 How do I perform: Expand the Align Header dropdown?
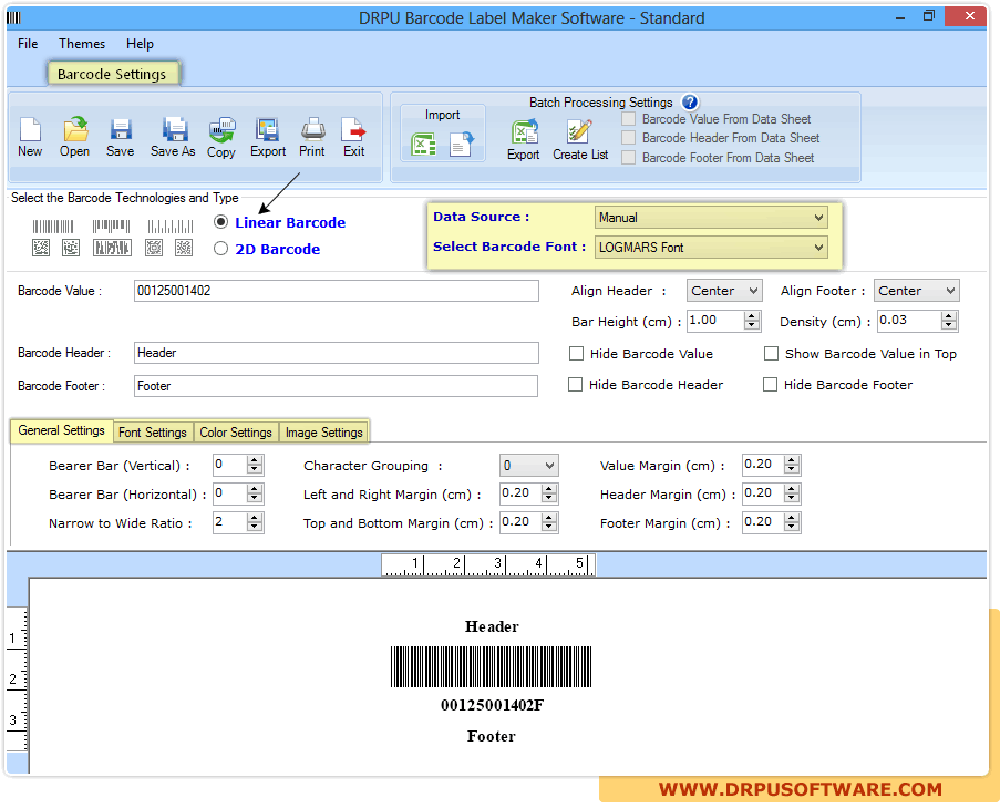(725, 291)
